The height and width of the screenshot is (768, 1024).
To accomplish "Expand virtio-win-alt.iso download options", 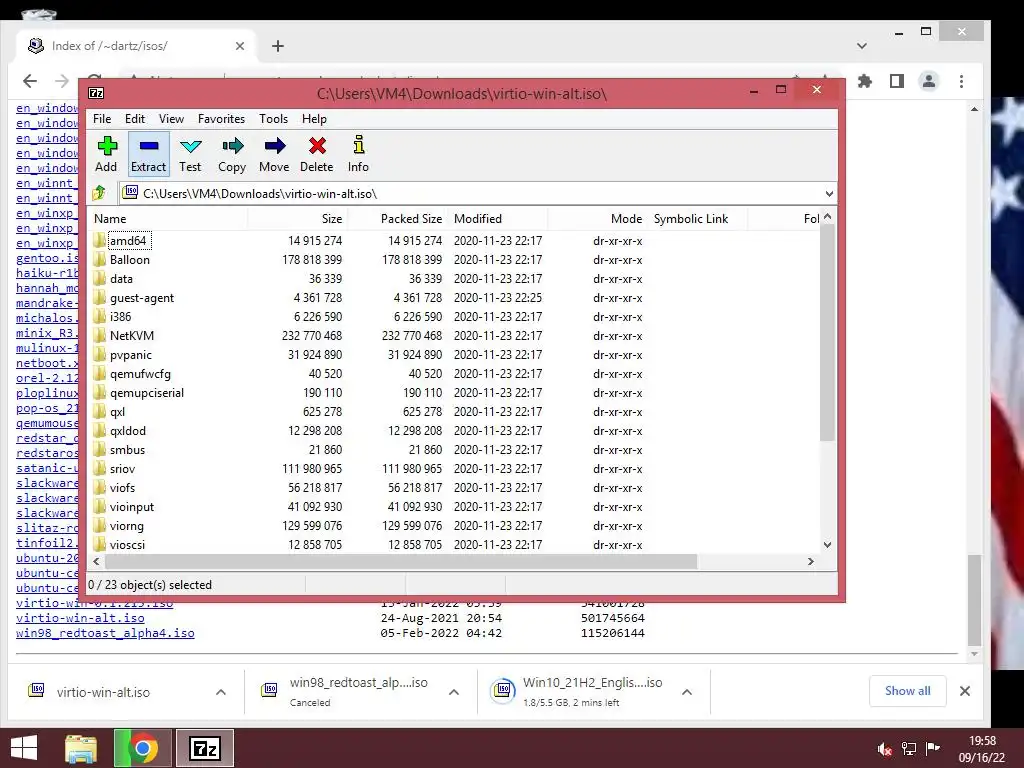I will (x=221, y=692).
